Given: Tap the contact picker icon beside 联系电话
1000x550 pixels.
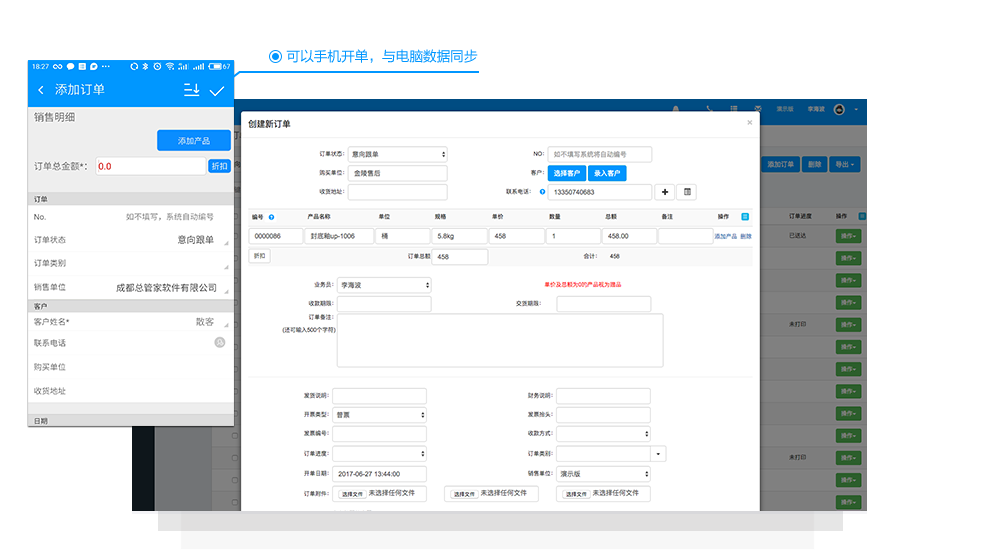Looking at the screenshot, I should [x=219, y=343].
